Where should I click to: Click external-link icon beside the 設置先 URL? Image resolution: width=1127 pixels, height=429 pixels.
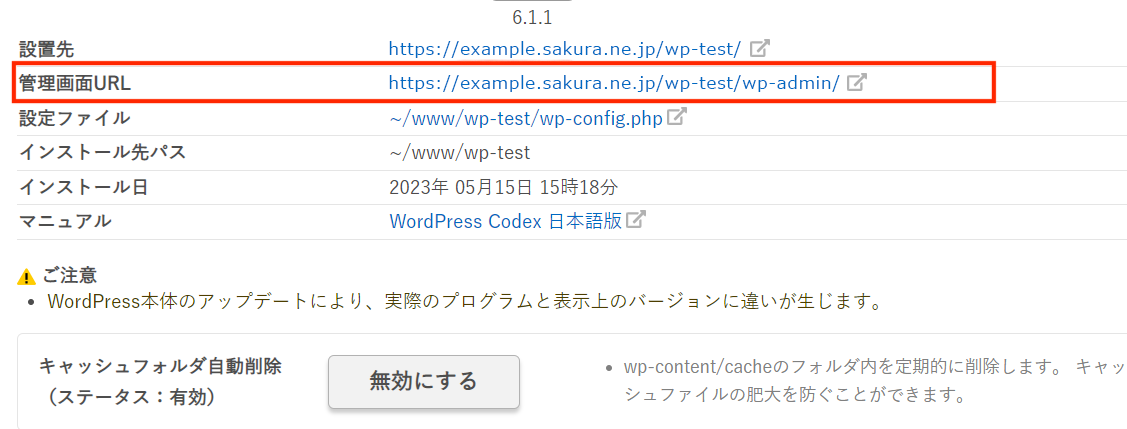[x=760, y=48]
